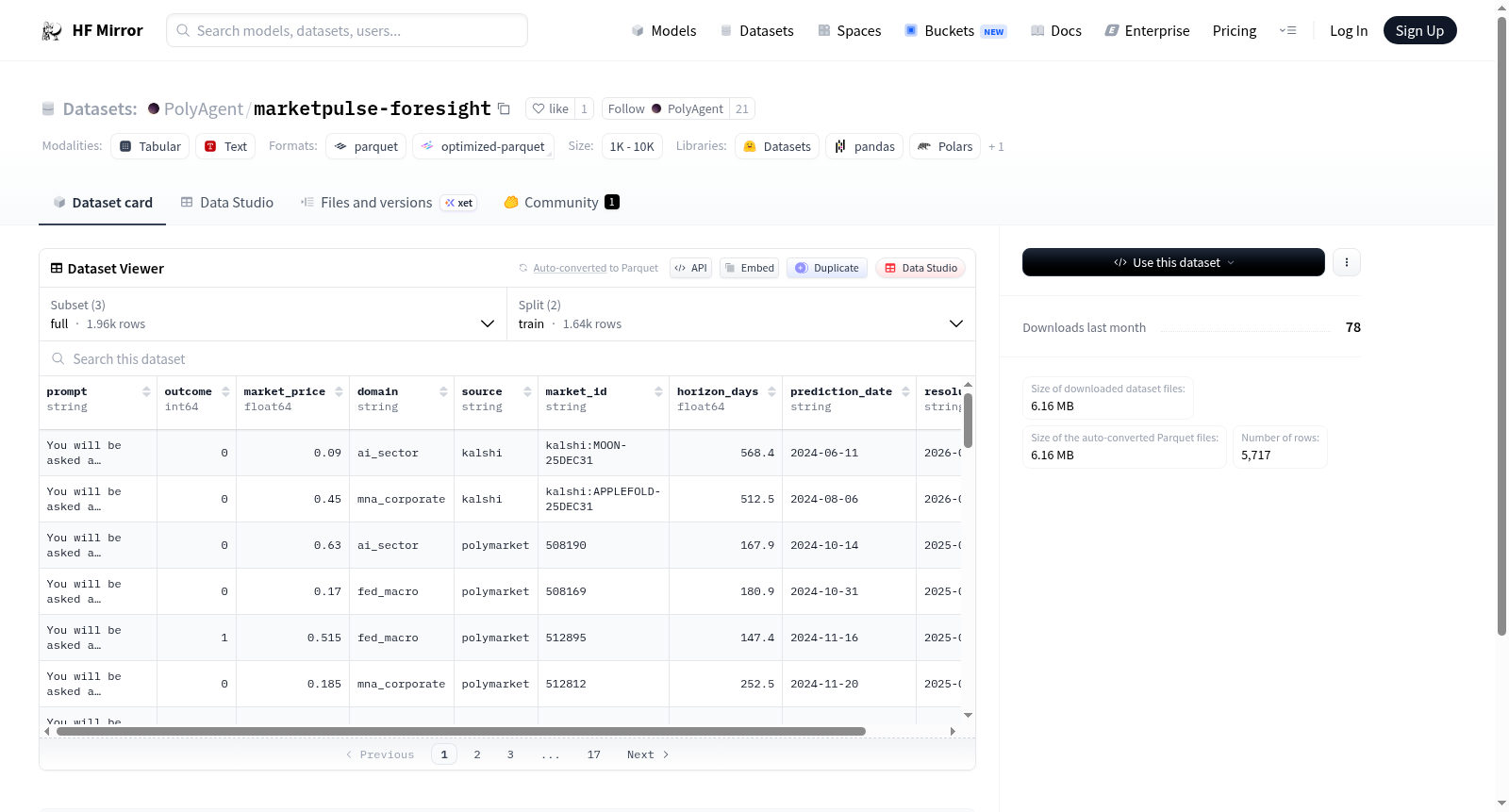Open Models in the top navigation
The image size is (1509, 812).
(x=664, y=31)
